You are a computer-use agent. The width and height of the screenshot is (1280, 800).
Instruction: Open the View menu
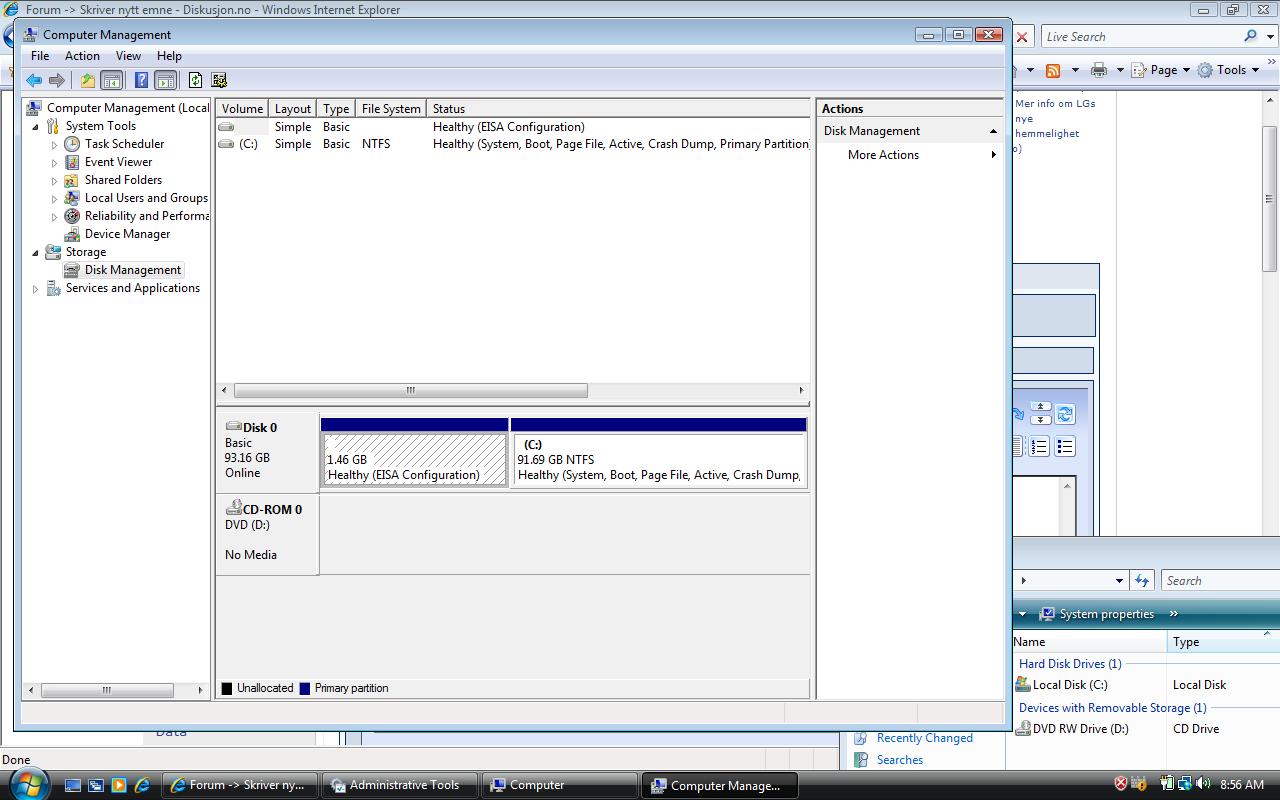click(x=128, y=56)
